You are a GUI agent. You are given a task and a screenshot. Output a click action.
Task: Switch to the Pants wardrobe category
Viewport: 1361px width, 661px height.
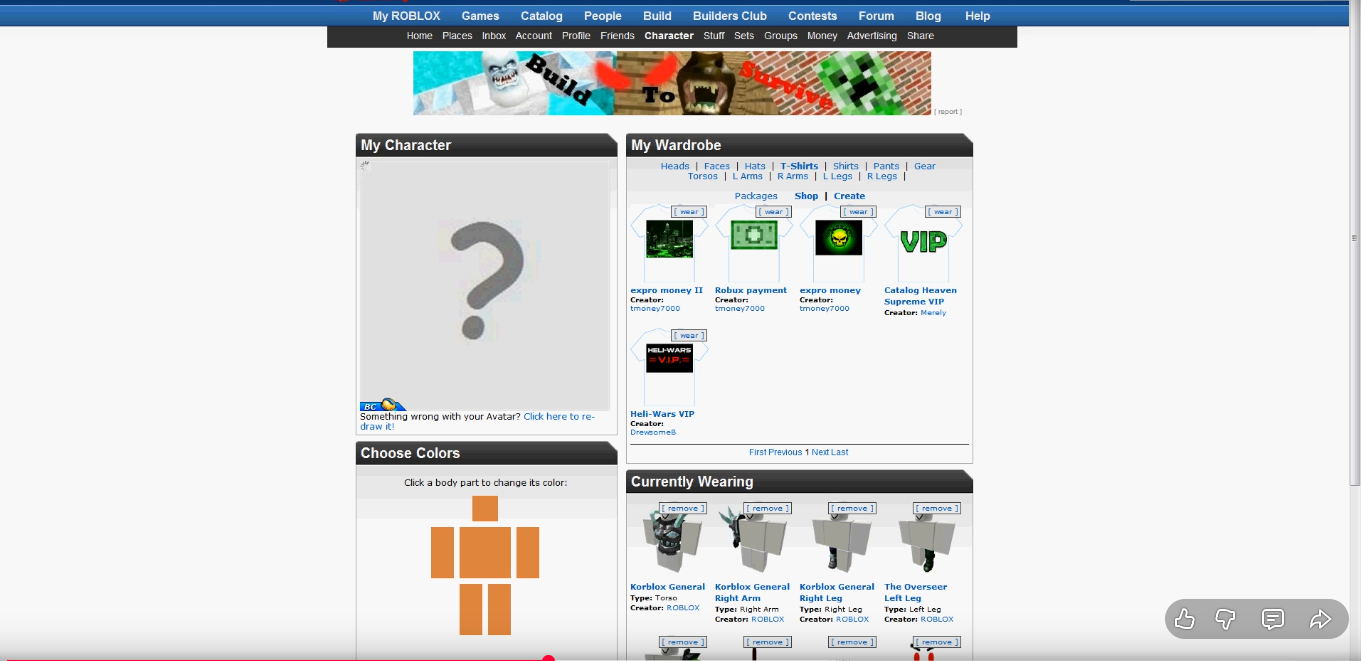pos(886,166)
